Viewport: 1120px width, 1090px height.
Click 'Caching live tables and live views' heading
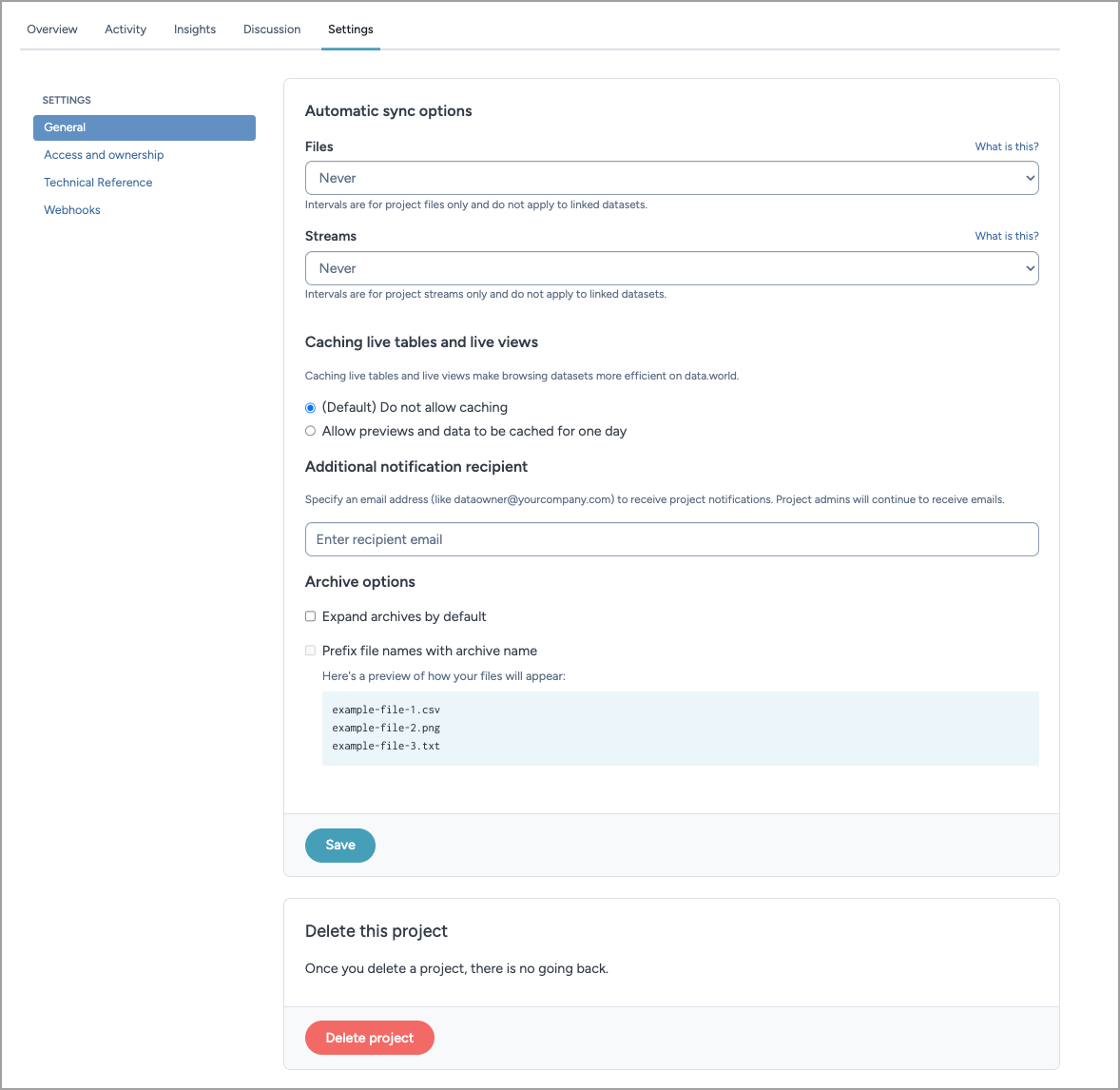point(421,342)
